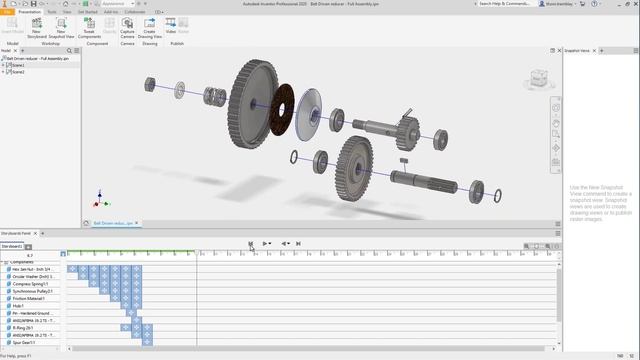
Task: Switch to the Collaborate ribbon tab
Action: click(x=135, y=12)
